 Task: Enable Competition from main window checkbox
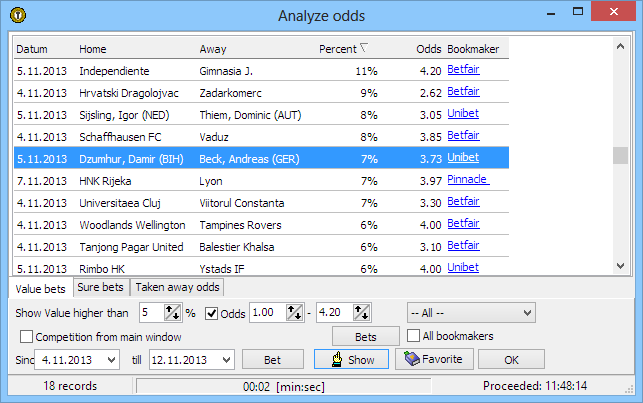click(x=27, y=336)
